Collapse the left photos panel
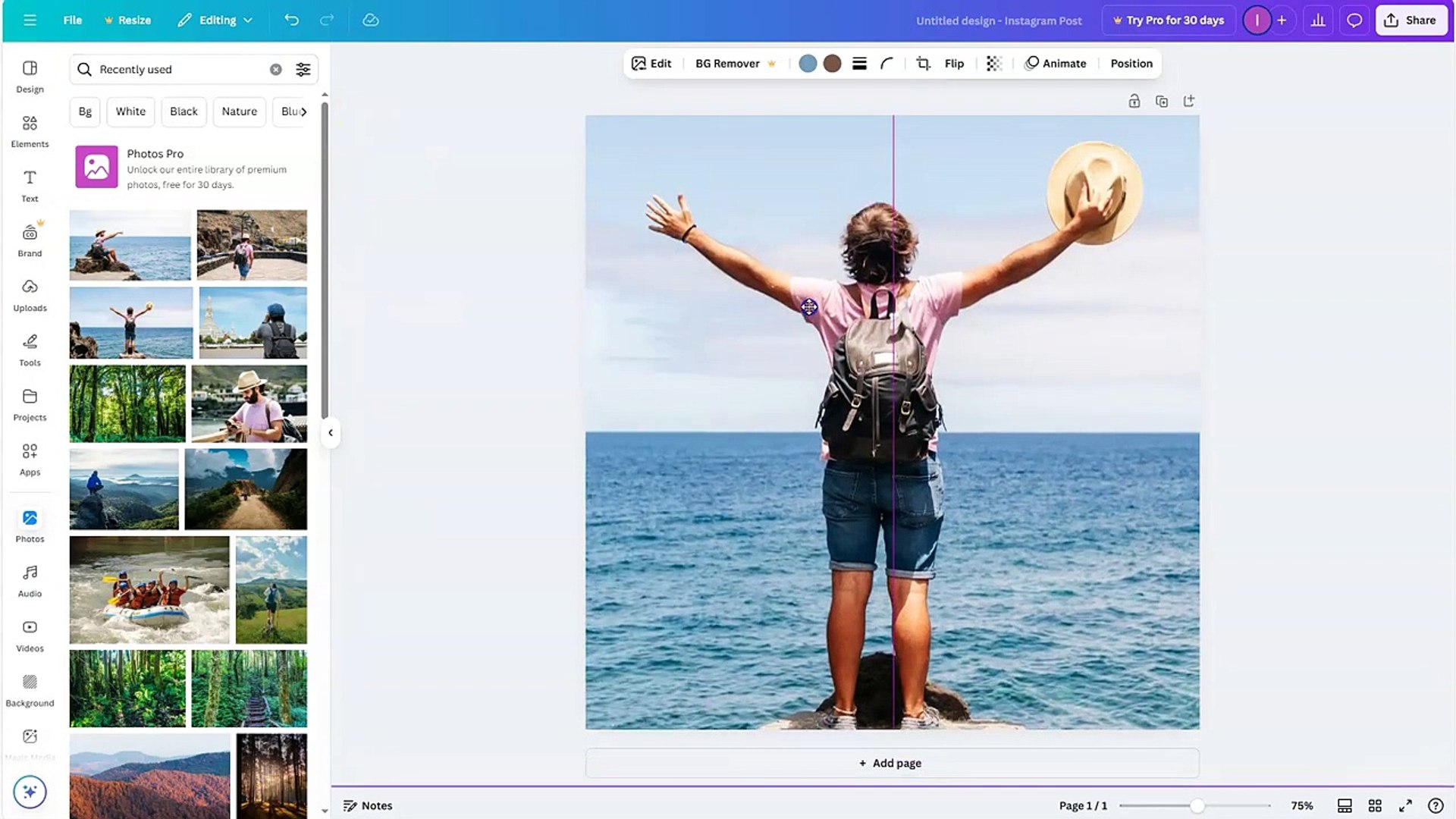The height and width of the screenshot is (819, 1456). 331,433
